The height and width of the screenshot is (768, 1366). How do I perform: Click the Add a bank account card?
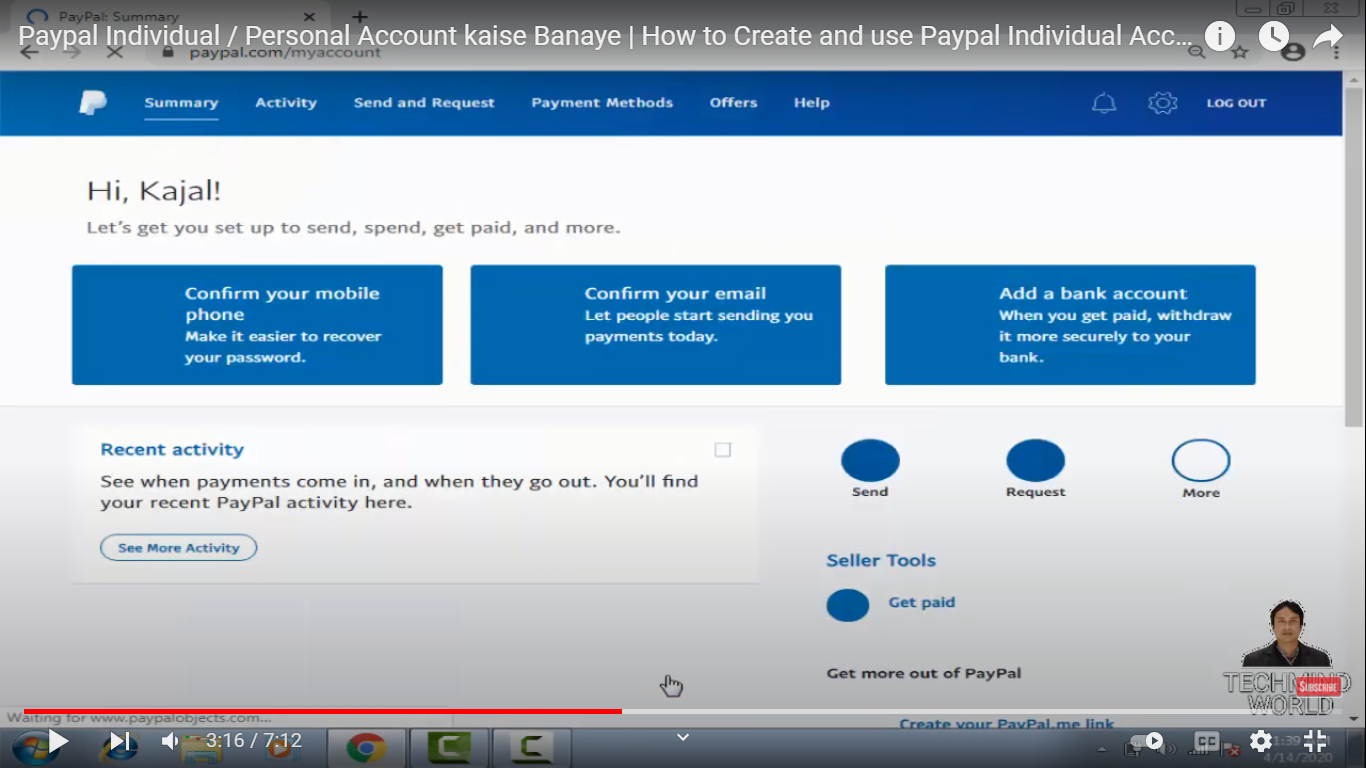[1070, 325]
